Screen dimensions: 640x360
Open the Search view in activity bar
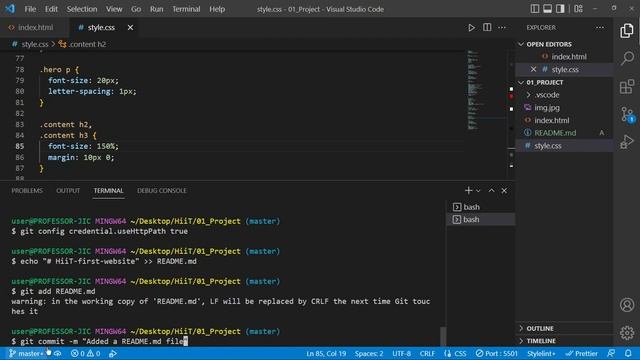coord(627,58)
